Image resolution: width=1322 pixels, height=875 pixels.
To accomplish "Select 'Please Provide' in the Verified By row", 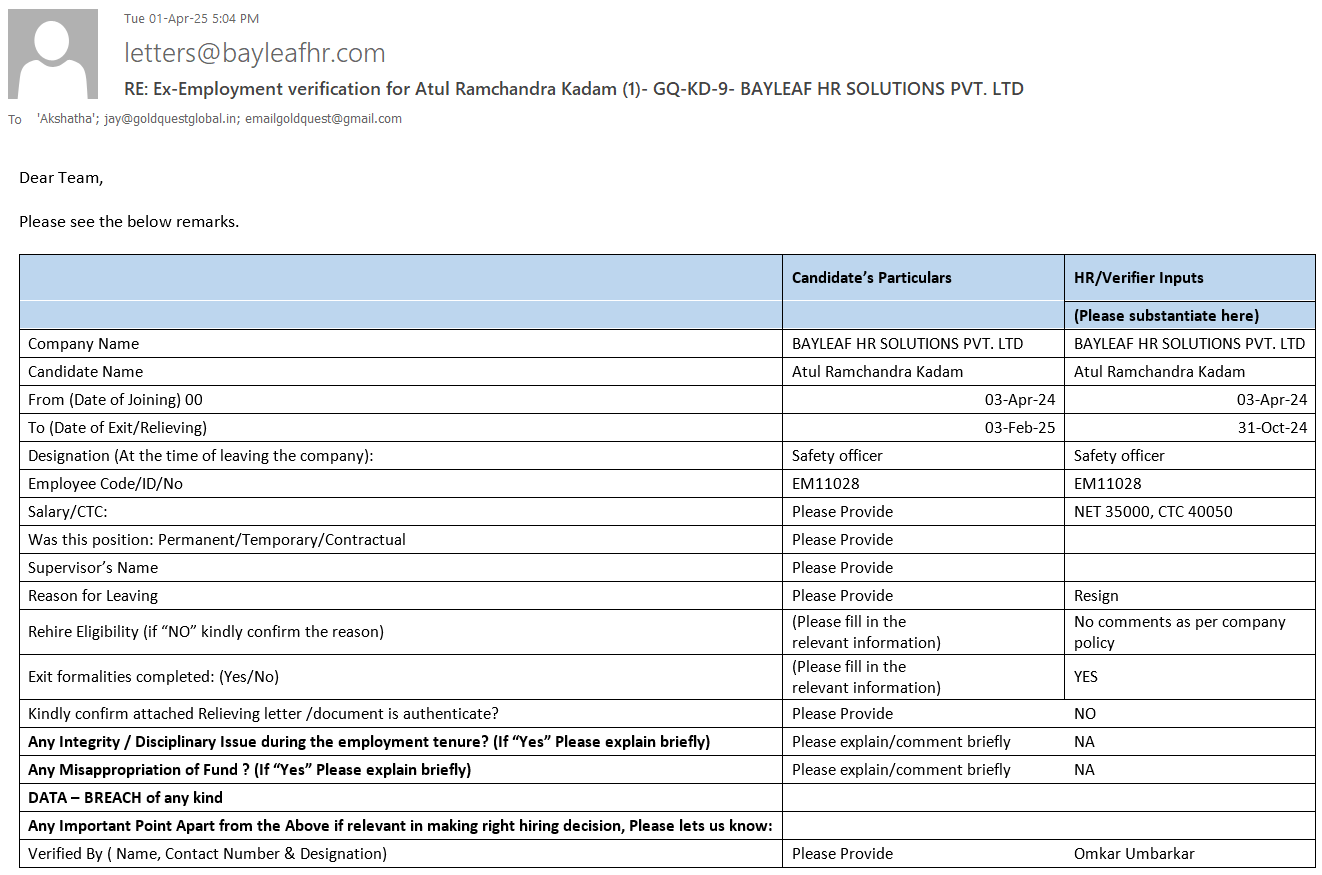I will pyautogui.click(x=843, y=854).
